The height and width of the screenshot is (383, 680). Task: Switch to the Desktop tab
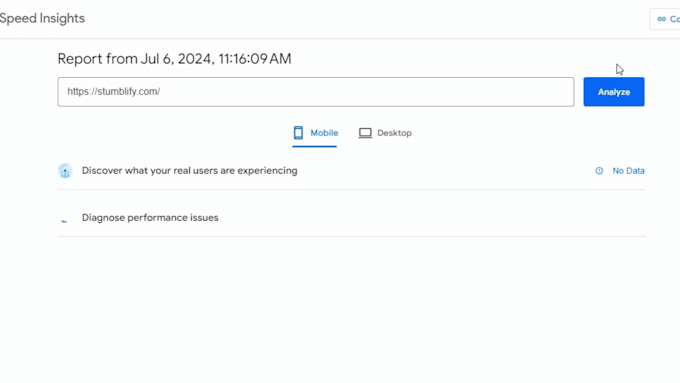pyautogui.click(x=385, y=133)
